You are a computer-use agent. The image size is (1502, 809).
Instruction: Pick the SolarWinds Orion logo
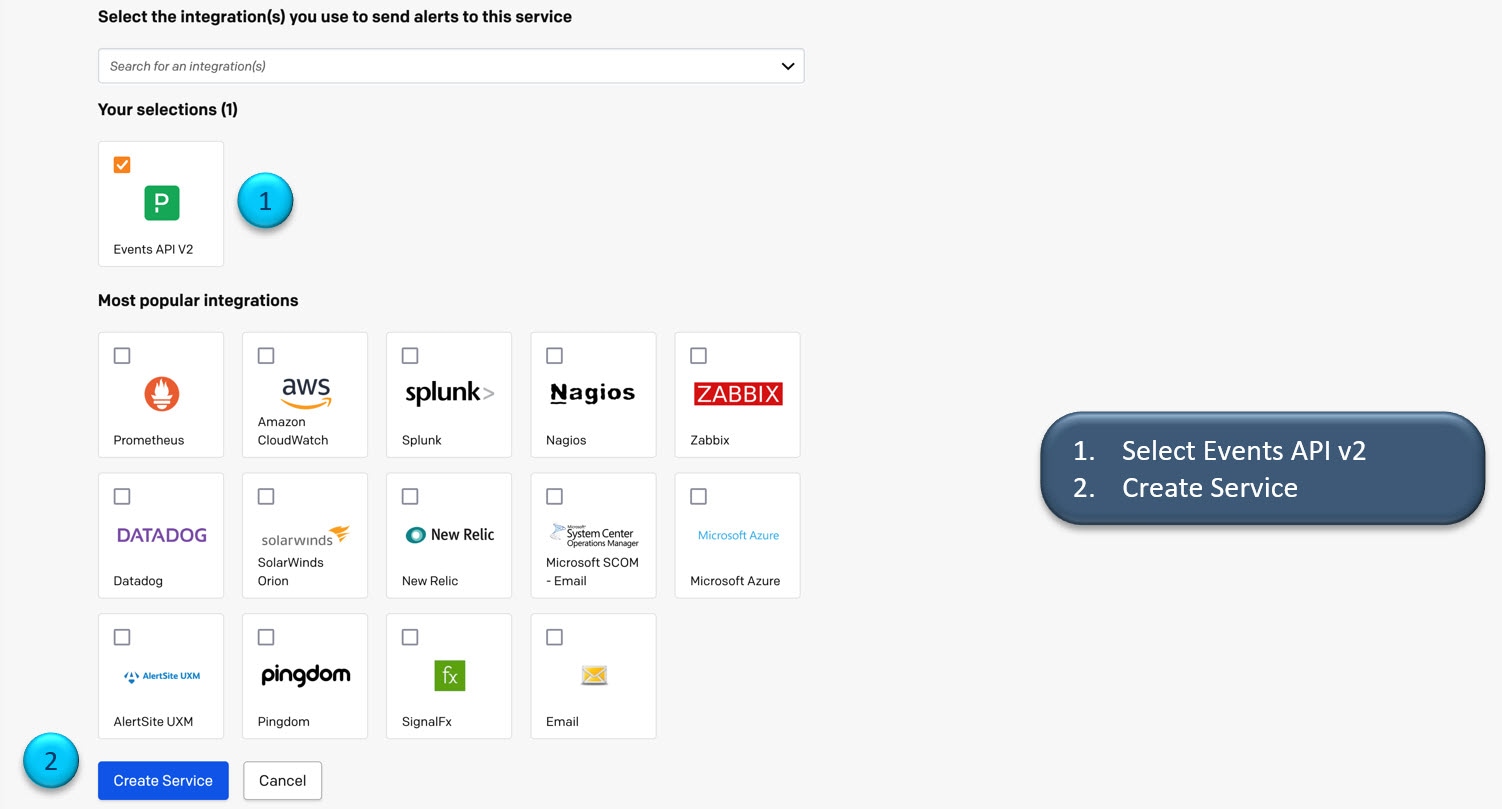[305, 536]
